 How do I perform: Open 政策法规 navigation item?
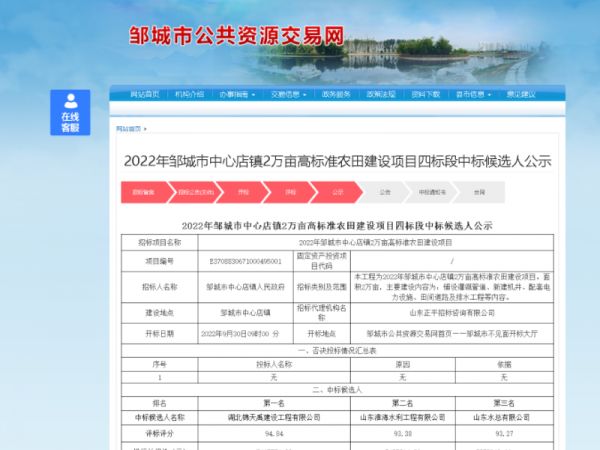(381, 94)
